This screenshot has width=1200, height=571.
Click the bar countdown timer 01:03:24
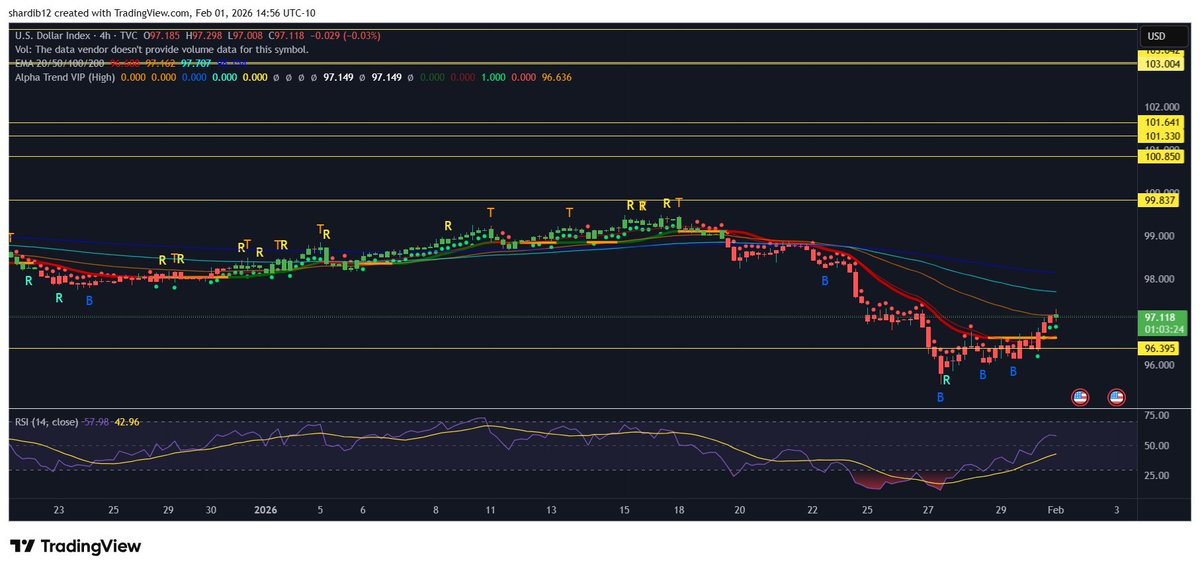click(1162, 329)
